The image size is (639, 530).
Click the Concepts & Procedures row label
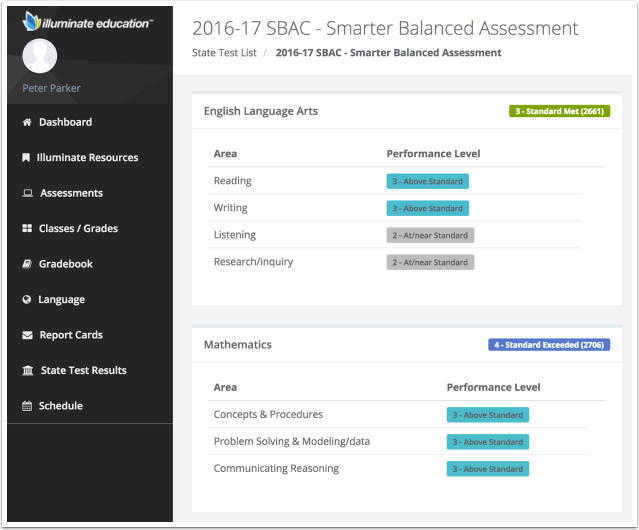point(268,414)
